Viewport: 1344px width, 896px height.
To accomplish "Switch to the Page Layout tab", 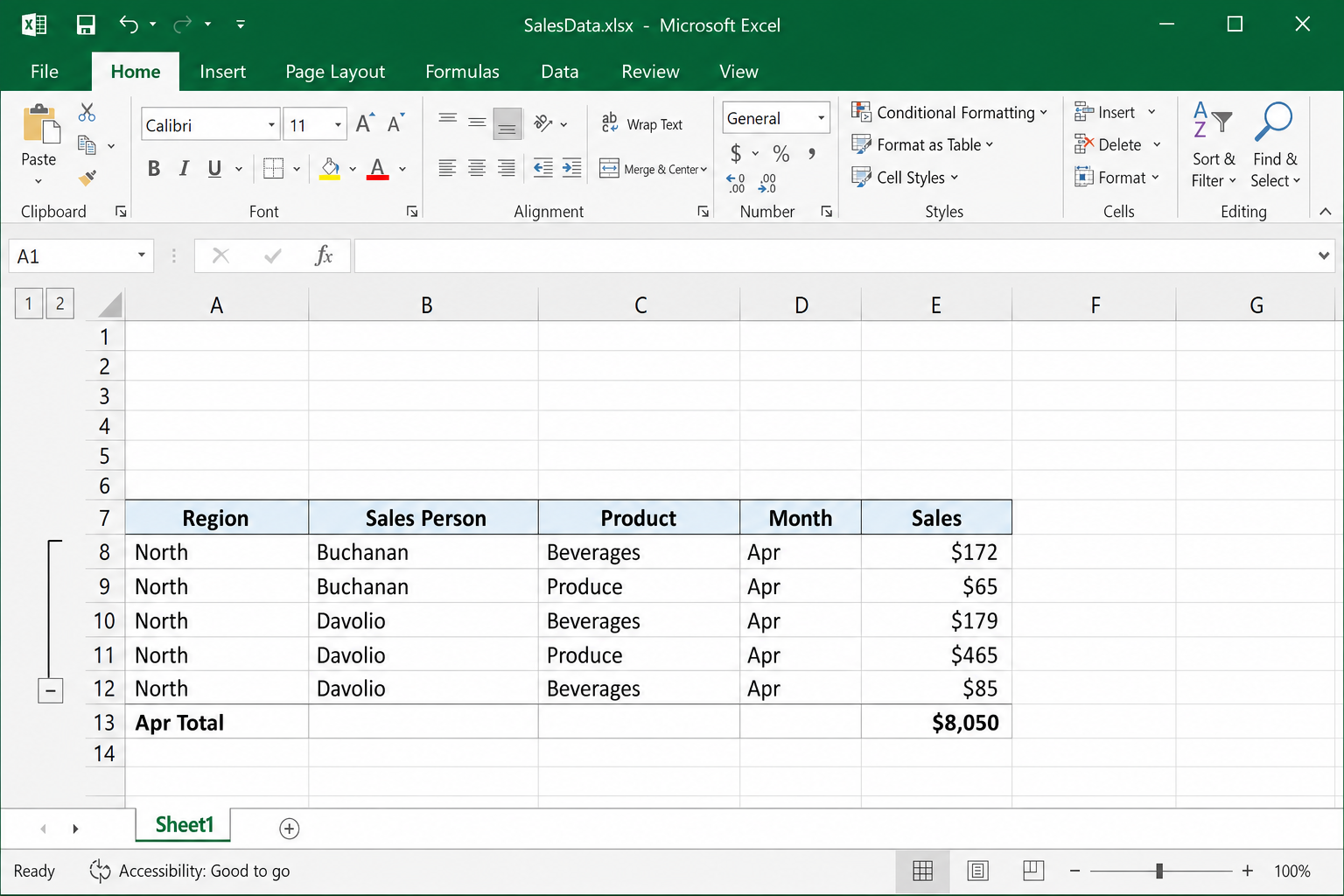I will (335, 72).
